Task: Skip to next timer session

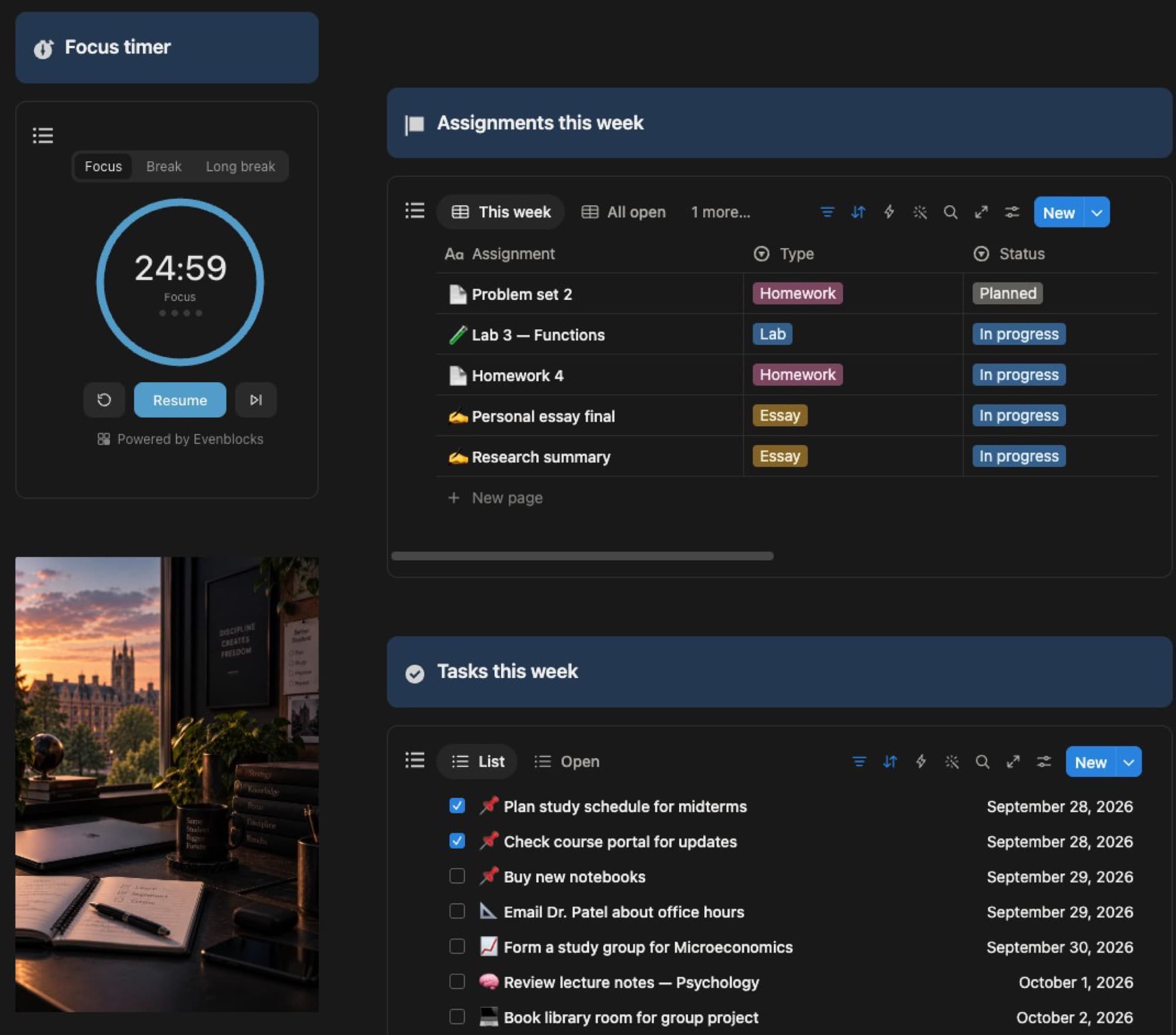Action: 256,400
